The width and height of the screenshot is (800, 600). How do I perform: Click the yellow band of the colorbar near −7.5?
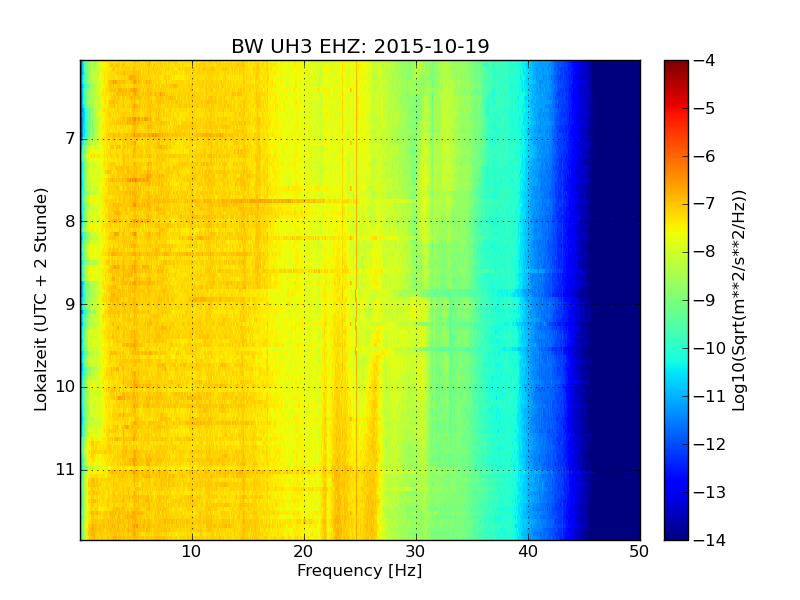[x=676, y=228]
